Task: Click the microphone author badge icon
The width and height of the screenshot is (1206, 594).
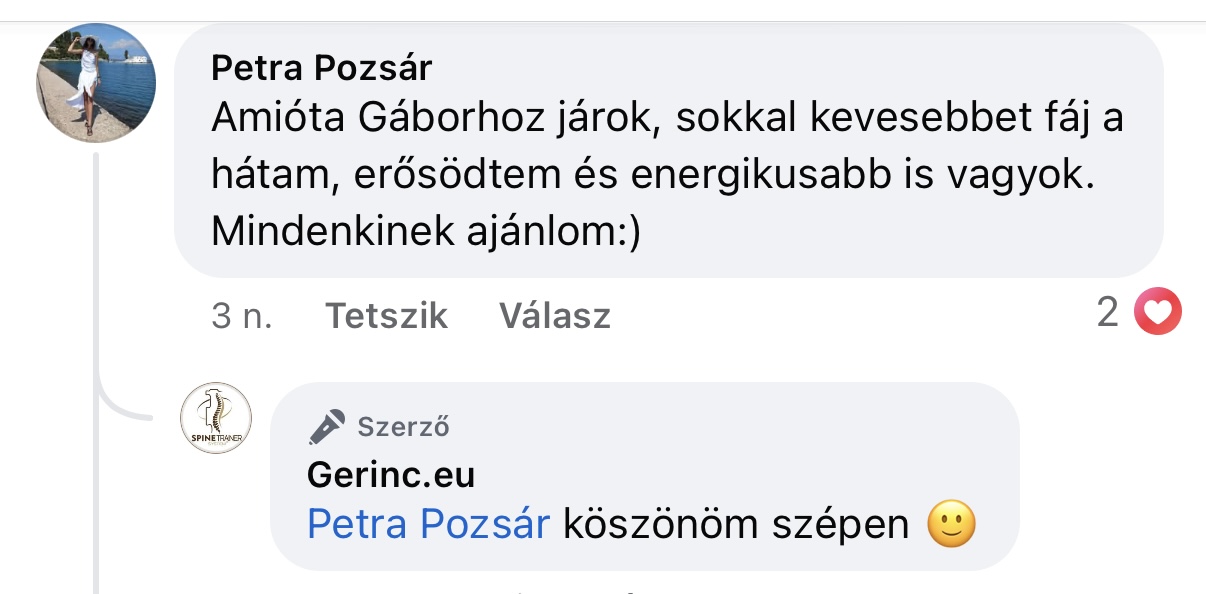Action: coord(327,427)
